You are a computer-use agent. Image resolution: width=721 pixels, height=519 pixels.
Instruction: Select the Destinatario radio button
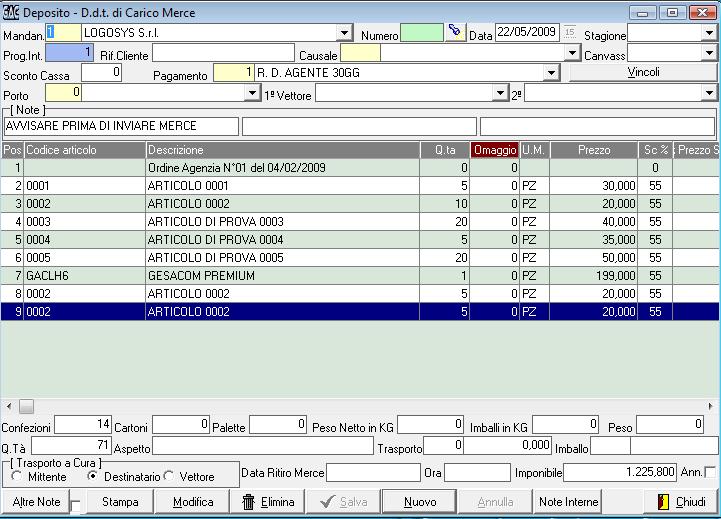(92, 476)
